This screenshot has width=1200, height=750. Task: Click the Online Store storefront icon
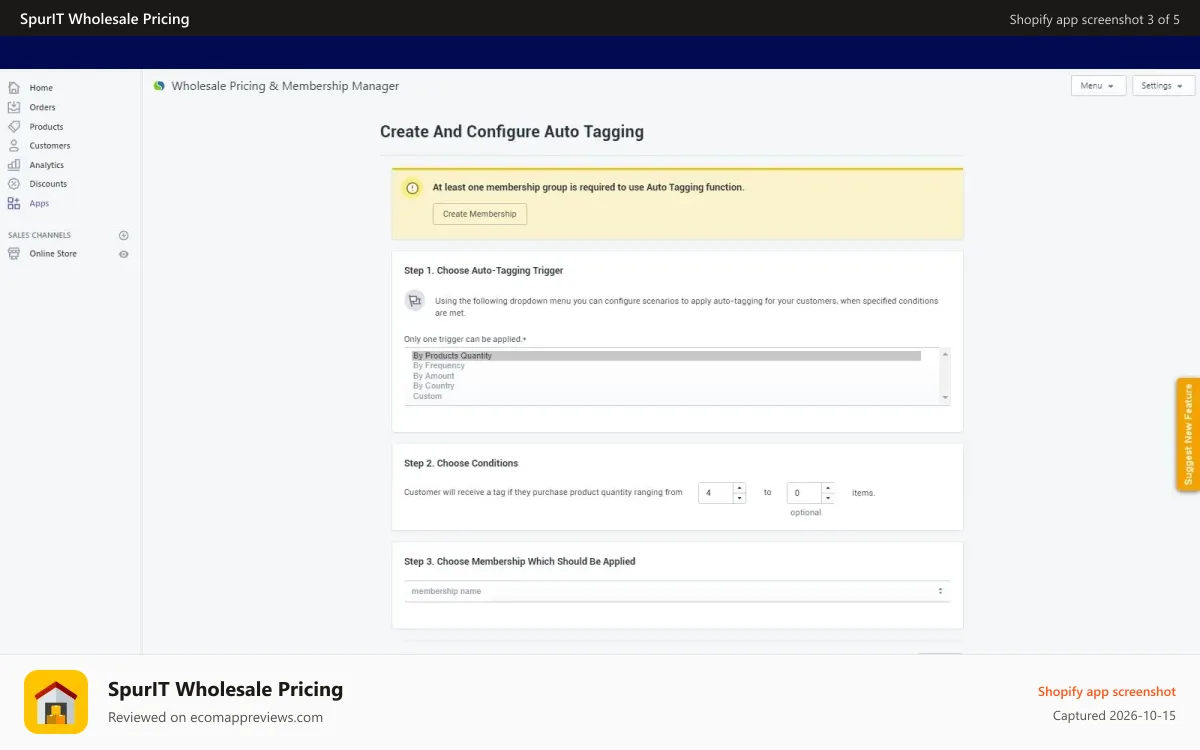point(14,254)
